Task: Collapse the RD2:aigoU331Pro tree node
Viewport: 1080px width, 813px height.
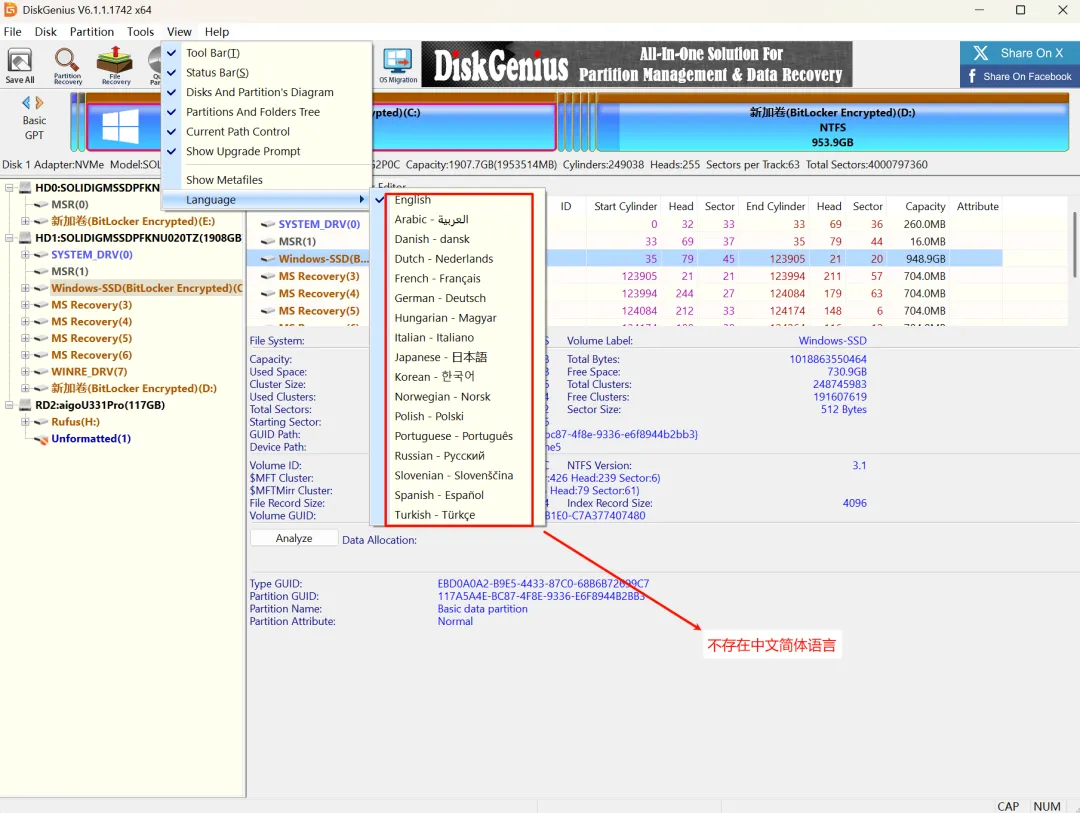Action: tap(9, 405)
